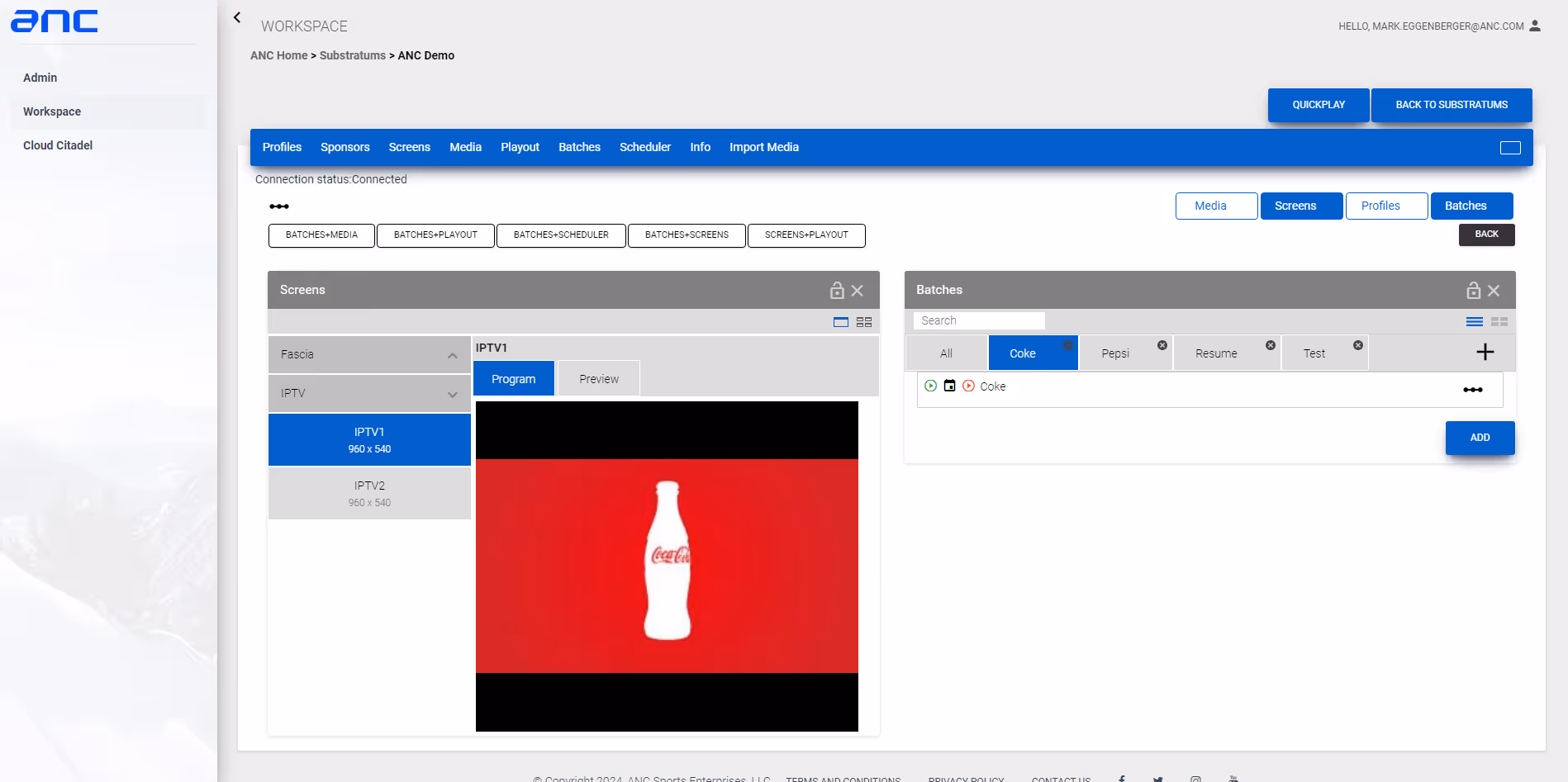1568x782 pixels.
Task: Apply the BATCHES+SCREENS layout
Action: pos(687,235)
